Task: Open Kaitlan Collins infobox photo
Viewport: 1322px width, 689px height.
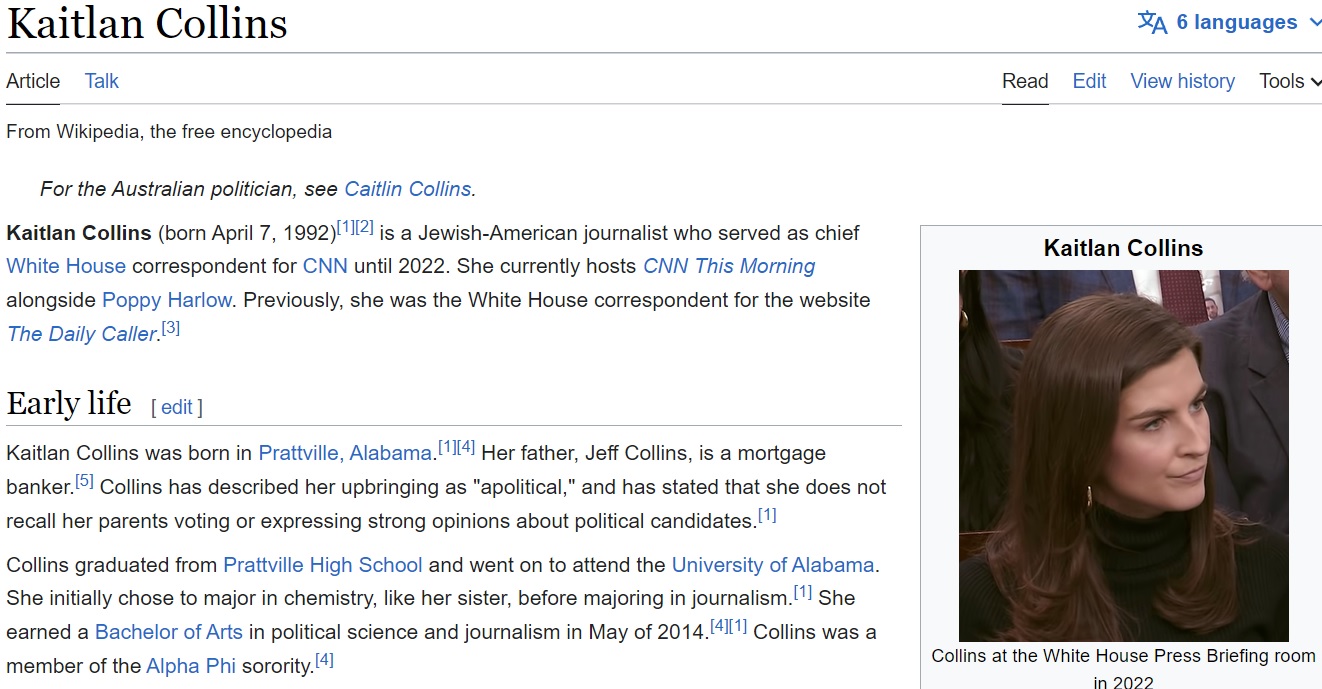Action: coord(1124,456)
